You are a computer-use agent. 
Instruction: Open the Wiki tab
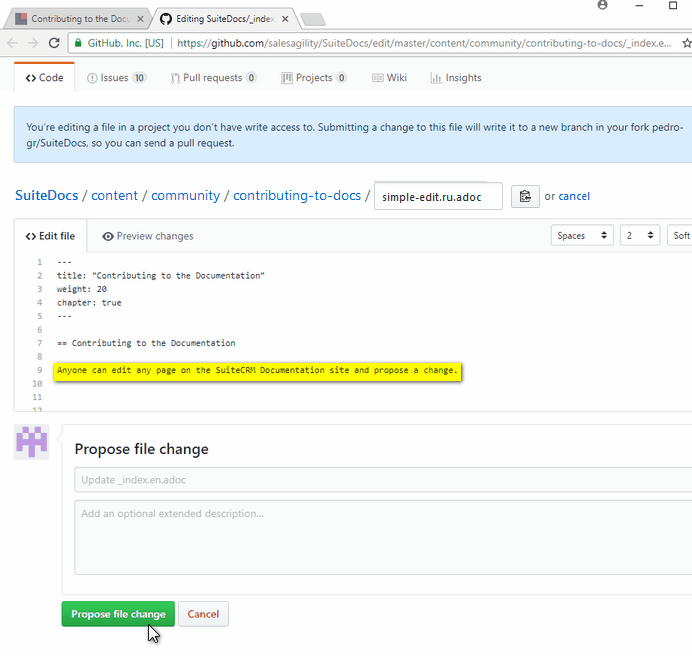point(389,78)
